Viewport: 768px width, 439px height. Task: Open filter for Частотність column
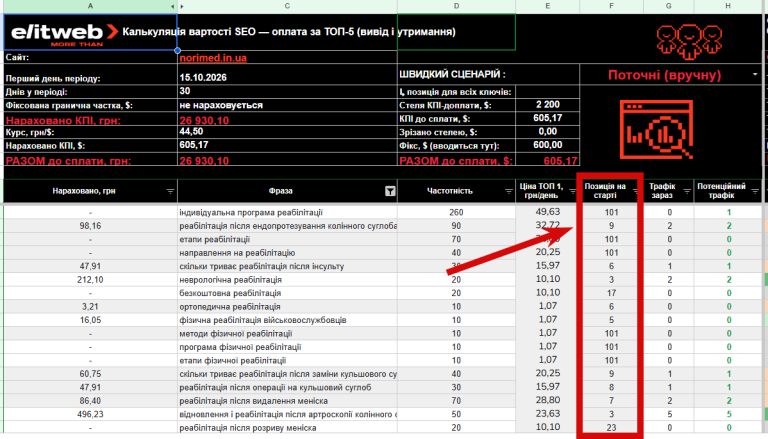pos(508,191)
